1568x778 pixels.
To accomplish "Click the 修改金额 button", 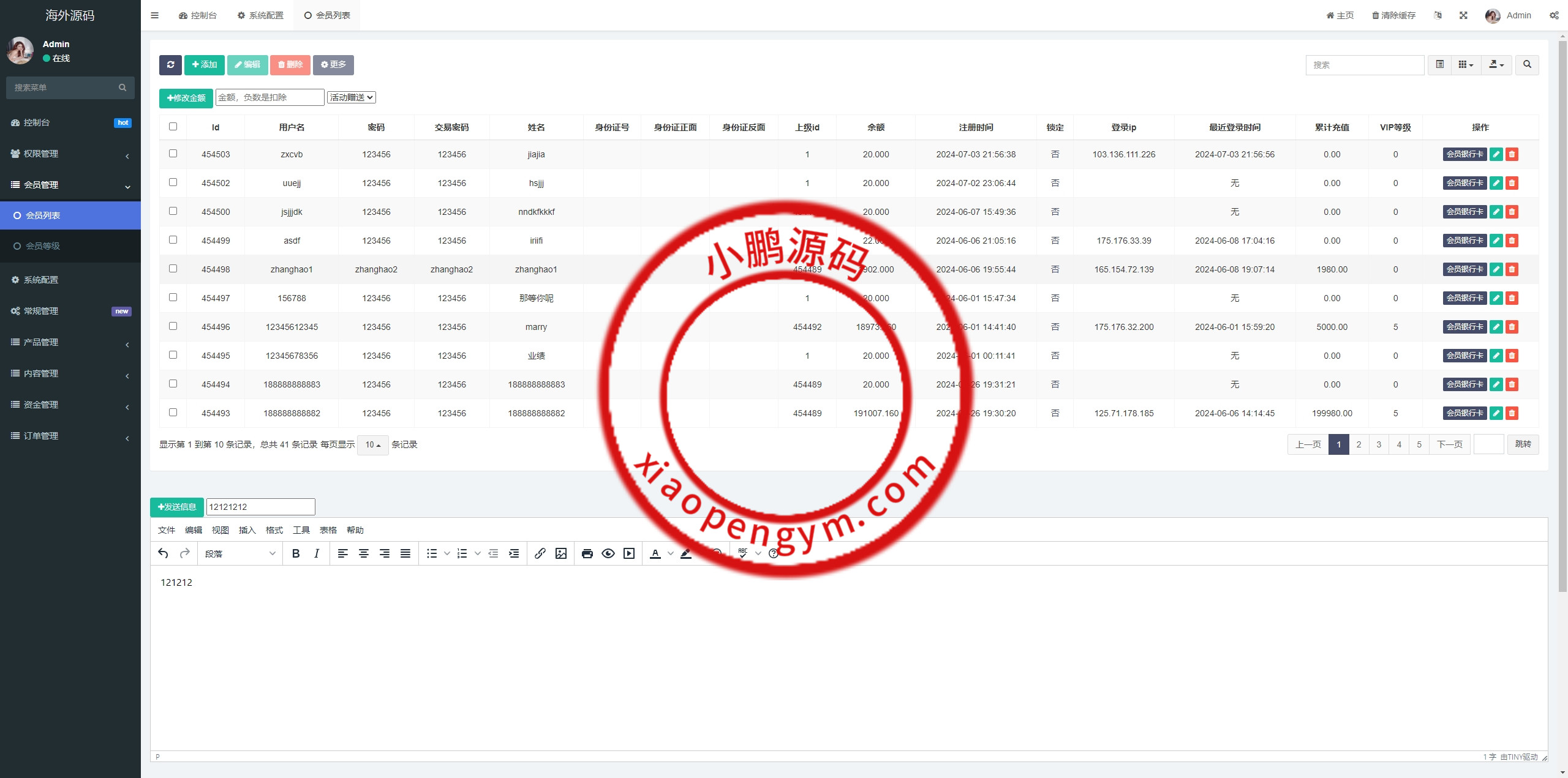I will (x=186, y=98).
